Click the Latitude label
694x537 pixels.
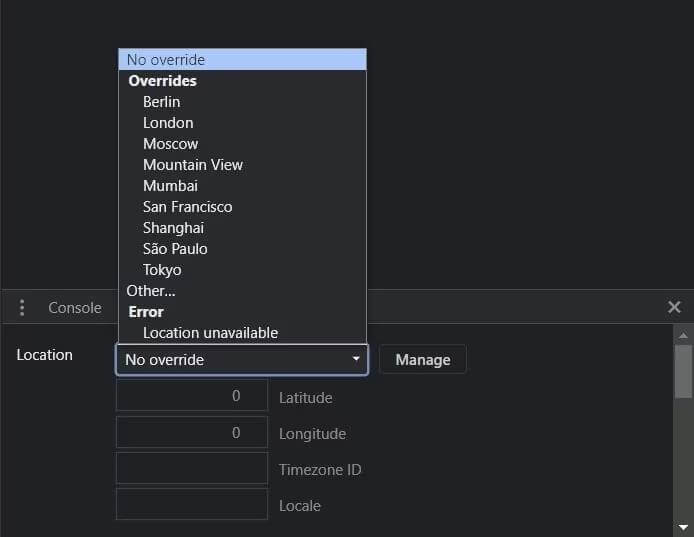(305, 398)
